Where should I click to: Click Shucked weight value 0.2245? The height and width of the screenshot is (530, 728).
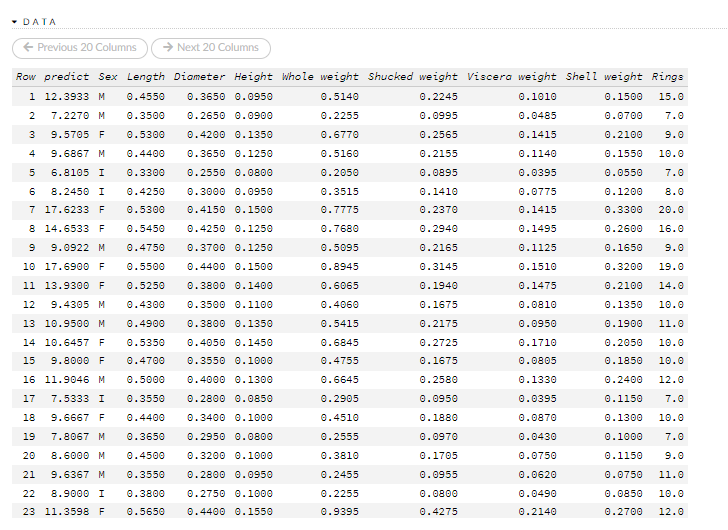point(438,97)
